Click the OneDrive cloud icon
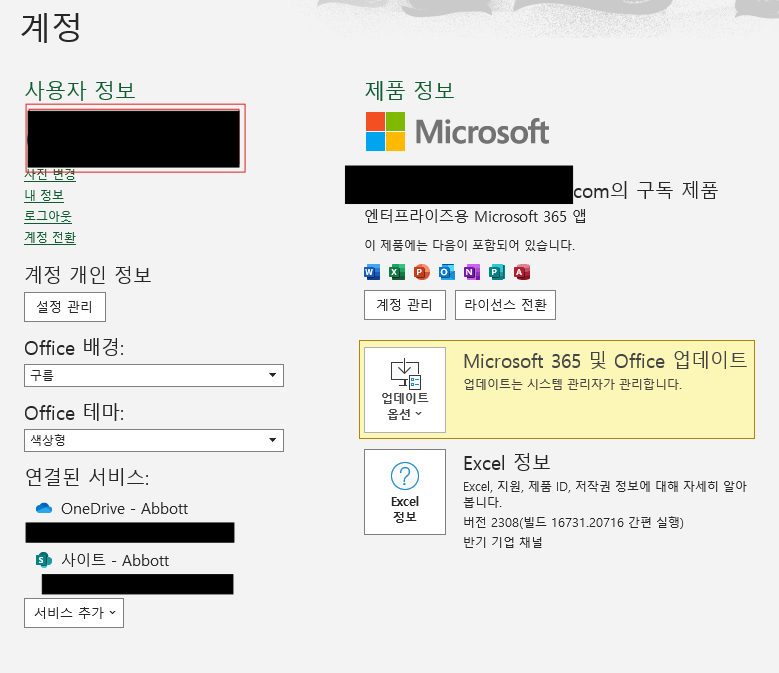The height and width of the screenshot is (673, 779). 44,508
